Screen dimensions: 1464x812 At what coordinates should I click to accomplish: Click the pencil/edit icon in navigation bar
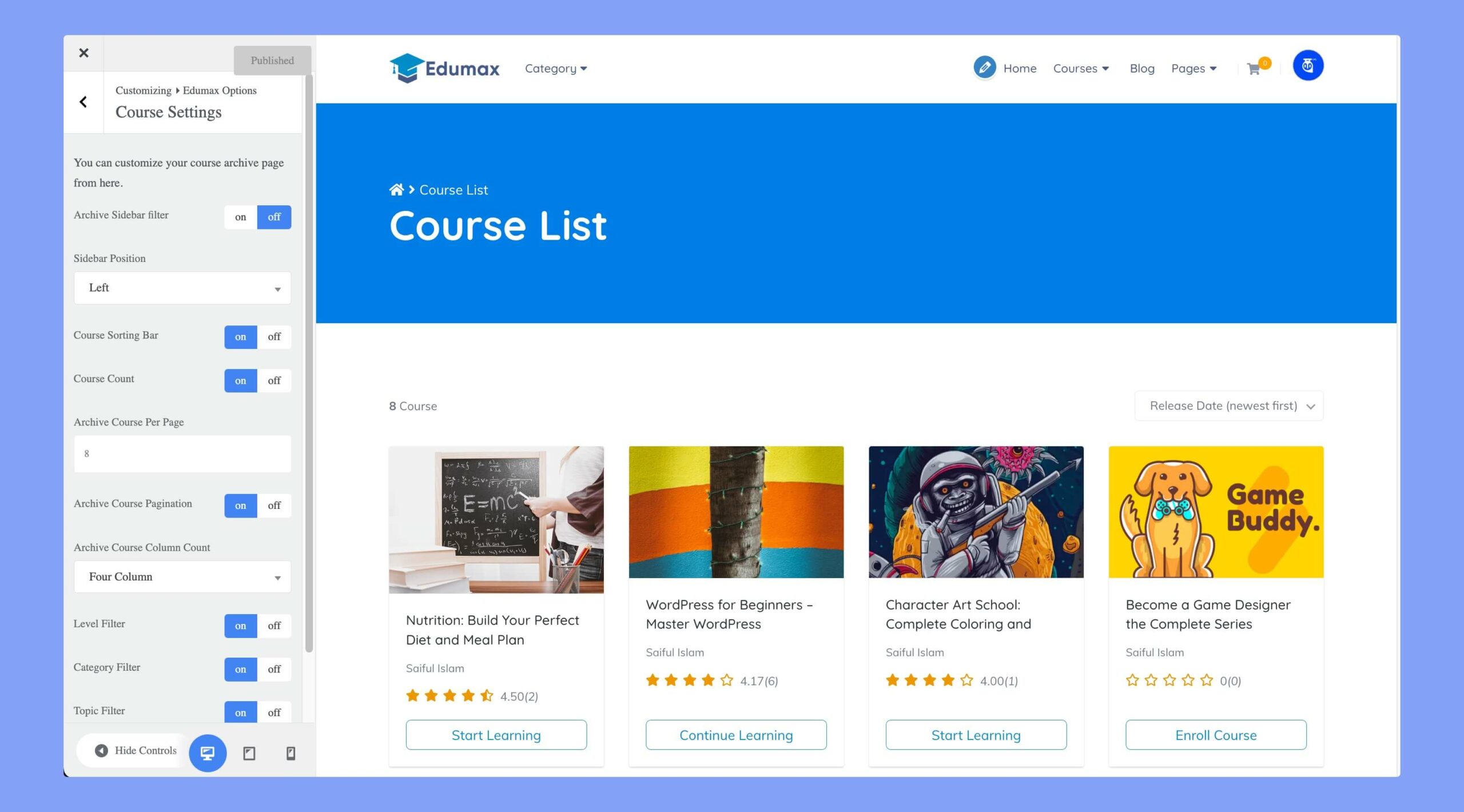(x=984, y=67)
